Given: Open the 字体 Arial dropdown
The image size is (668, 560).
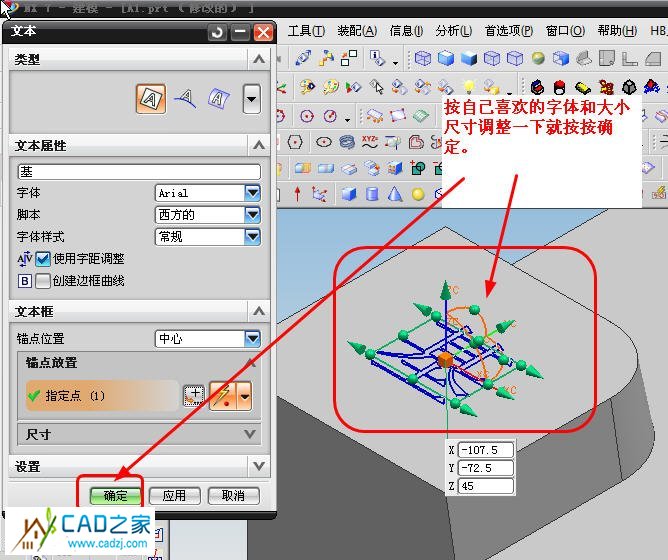Looking at the screenshot, I should pyautogui.click(x=252, y=193).
